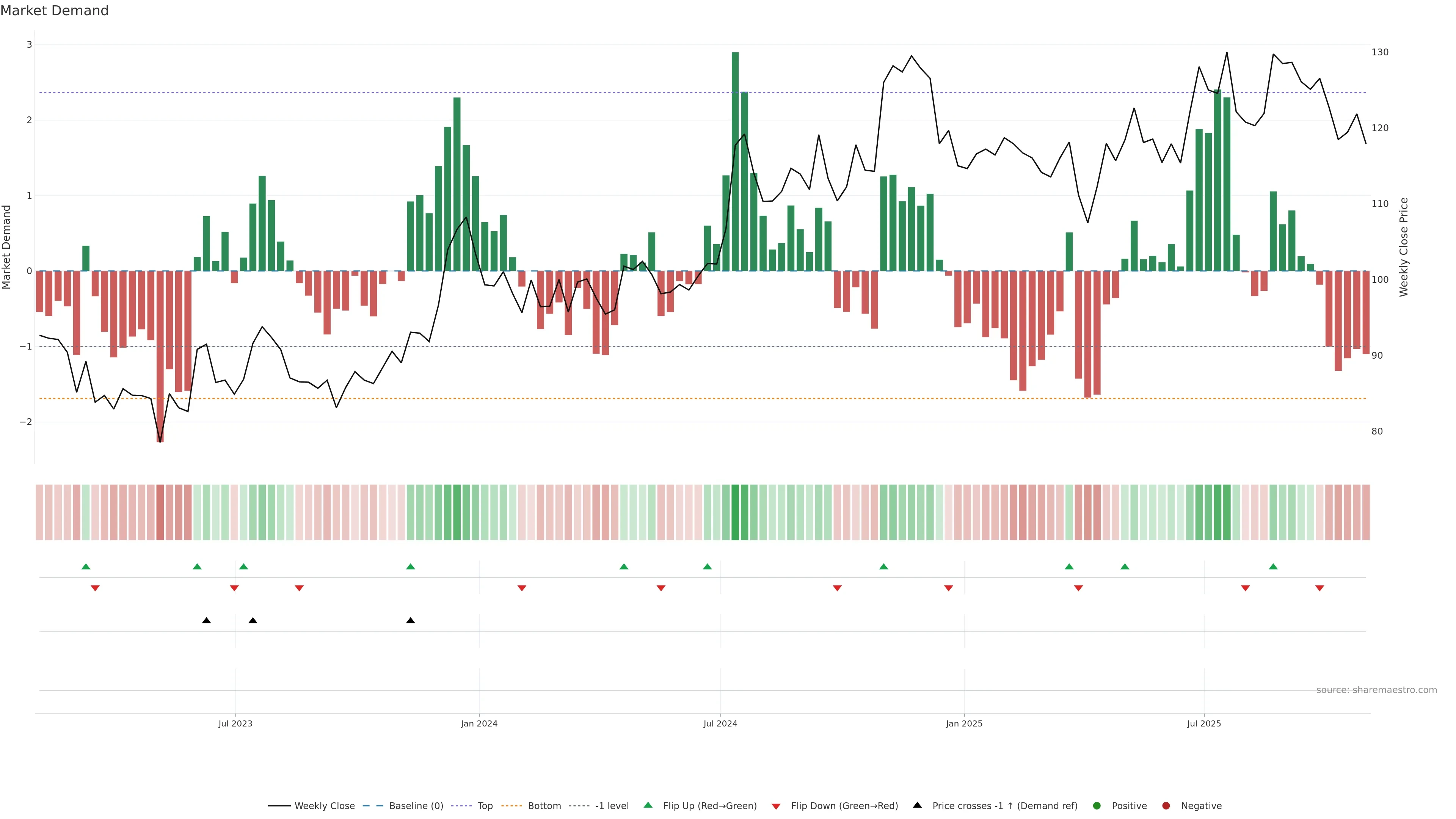Image resolution: width=1456 pixels, height=819 pixels.
Task: Click the Weekly Close Price axis title
Action: (1404, 247)
